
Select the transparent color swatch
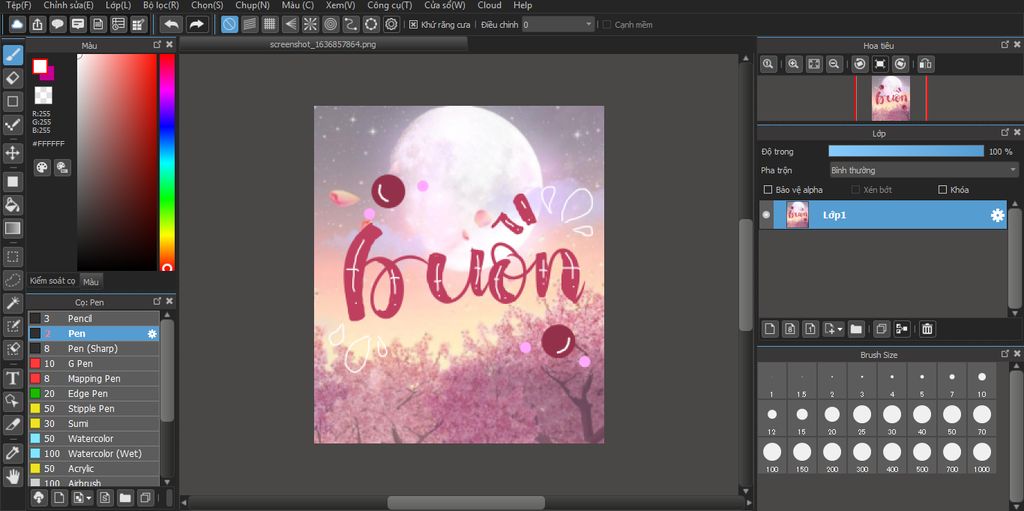coord(43,95)
